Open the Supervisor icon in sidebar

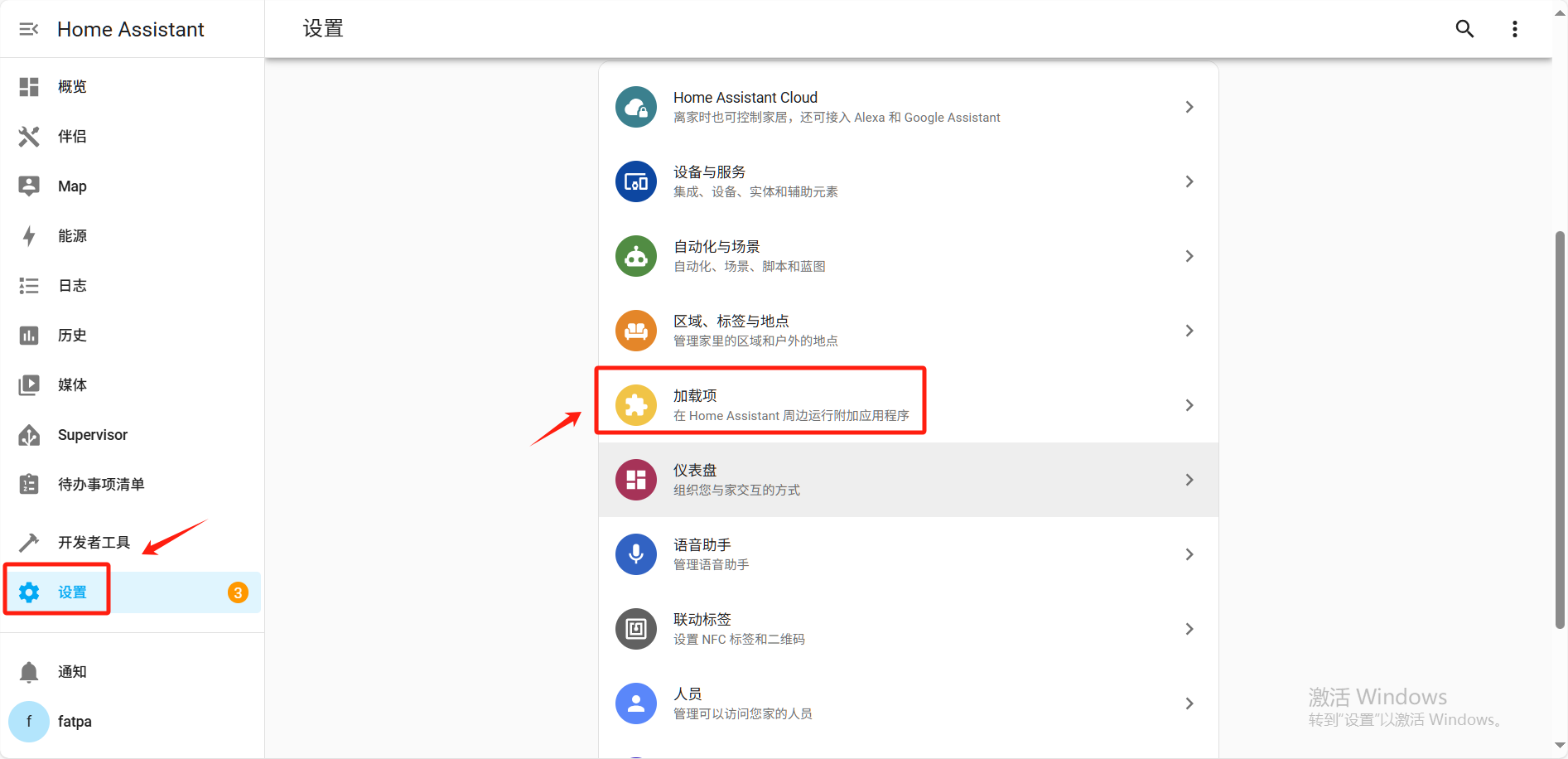point(29,435)
